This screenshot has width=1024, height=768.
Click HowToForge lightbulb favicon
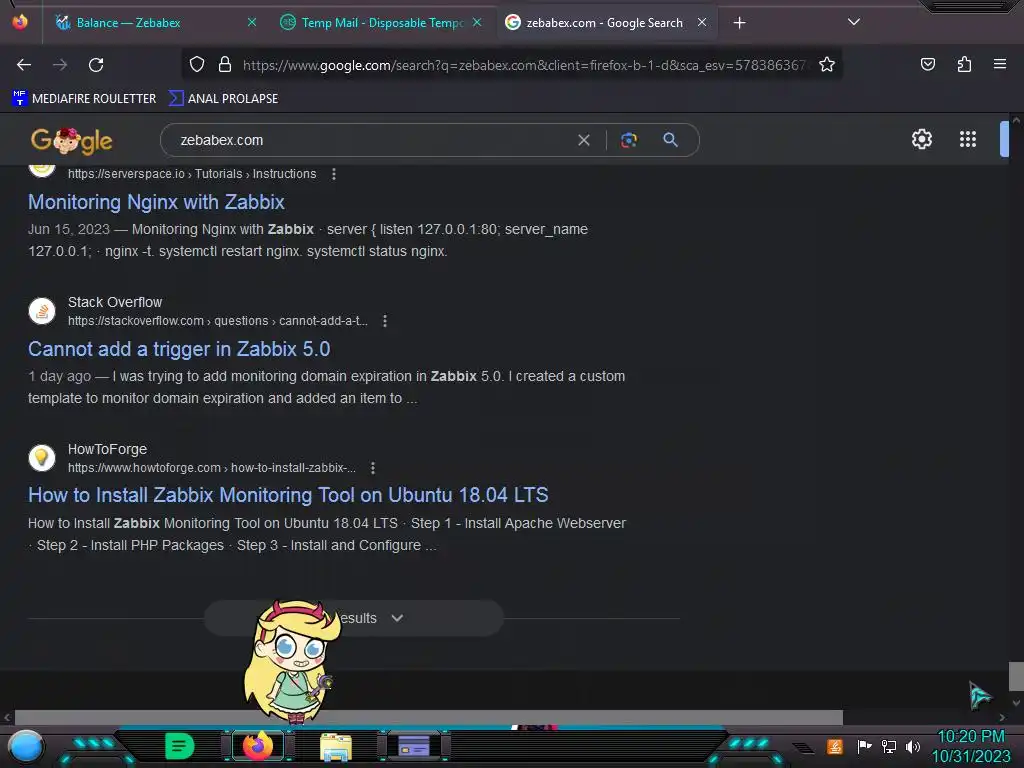(42, 458)
